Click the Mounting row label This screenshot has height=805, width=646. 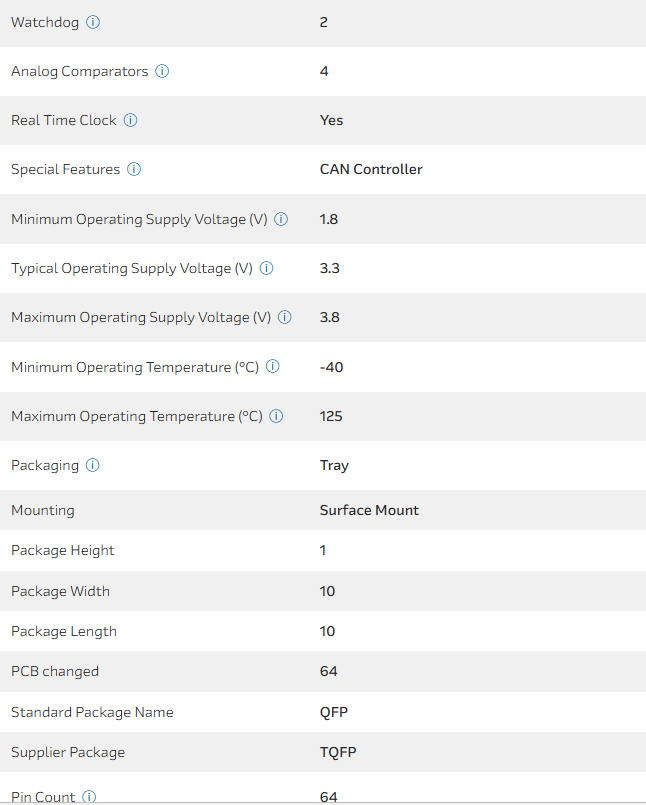click(x=43, y=510)
